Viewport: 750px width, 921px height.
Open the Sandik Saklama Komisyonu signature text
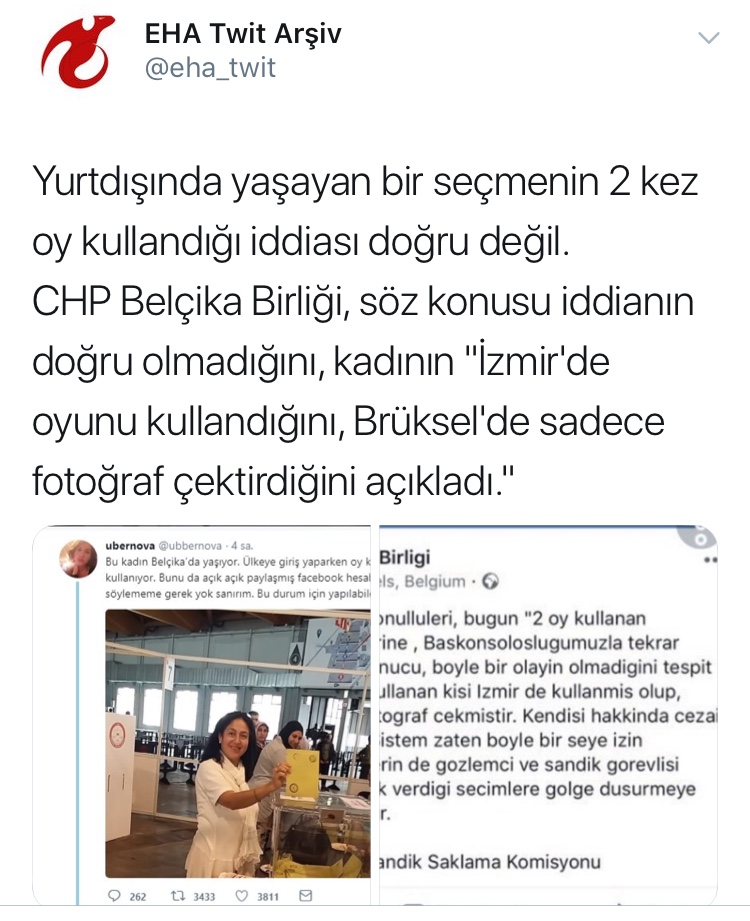pyautogui.click(x=490, y=862)
